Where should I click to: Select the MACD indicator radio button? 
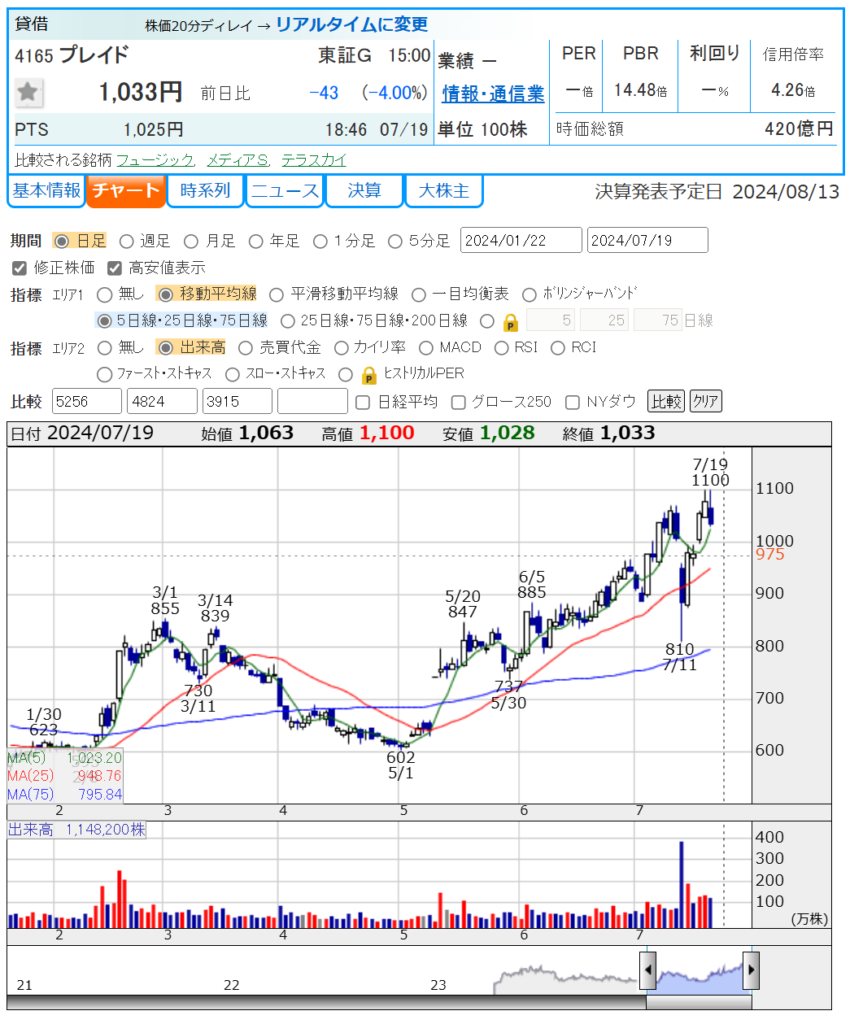tap(425, 348)
